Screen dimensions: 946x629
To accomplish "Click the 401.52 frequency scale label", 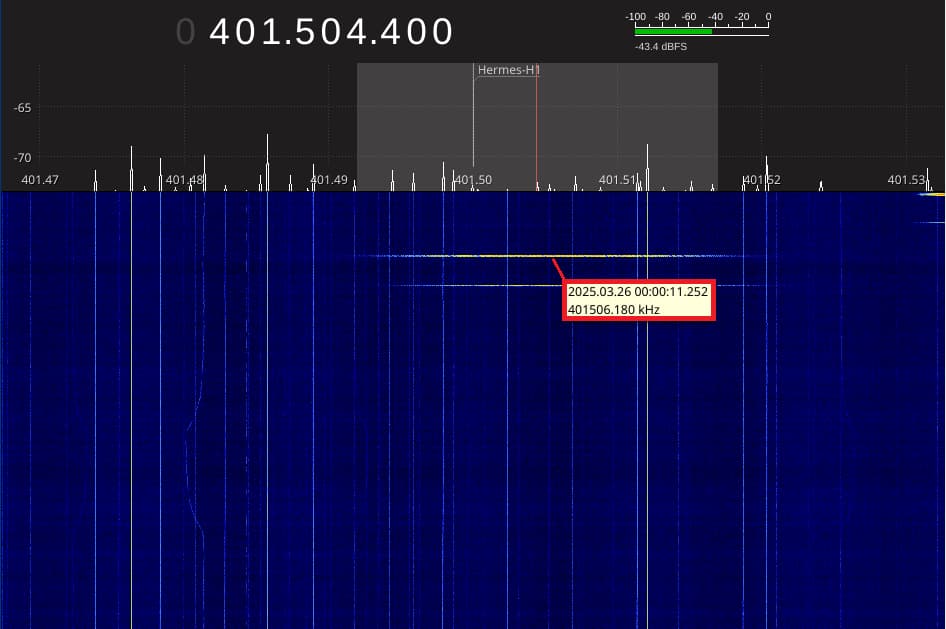I will [x=761, y=180].
